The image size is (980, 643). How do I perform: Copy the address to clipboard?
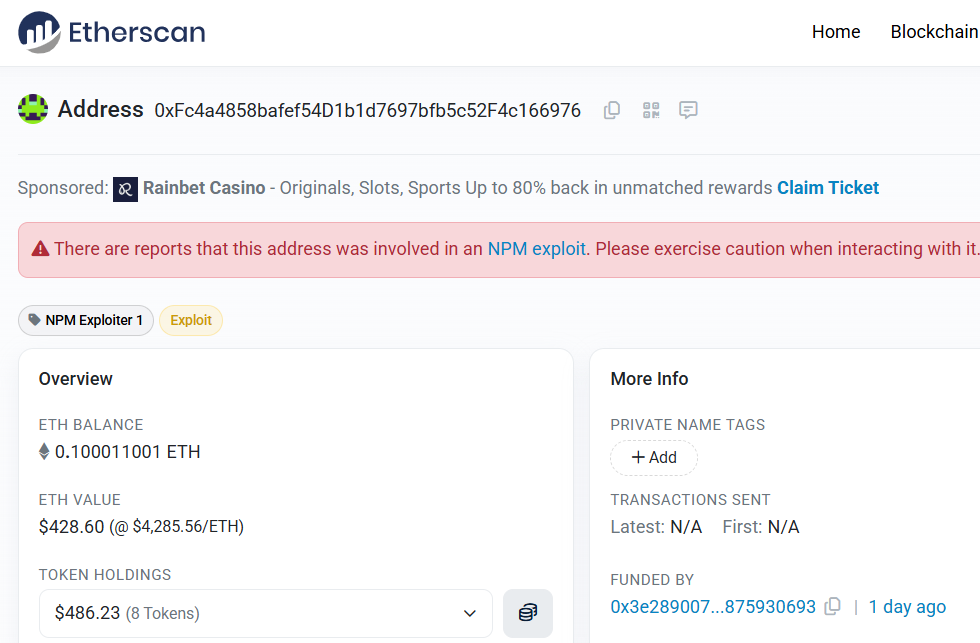coord(612,111)
